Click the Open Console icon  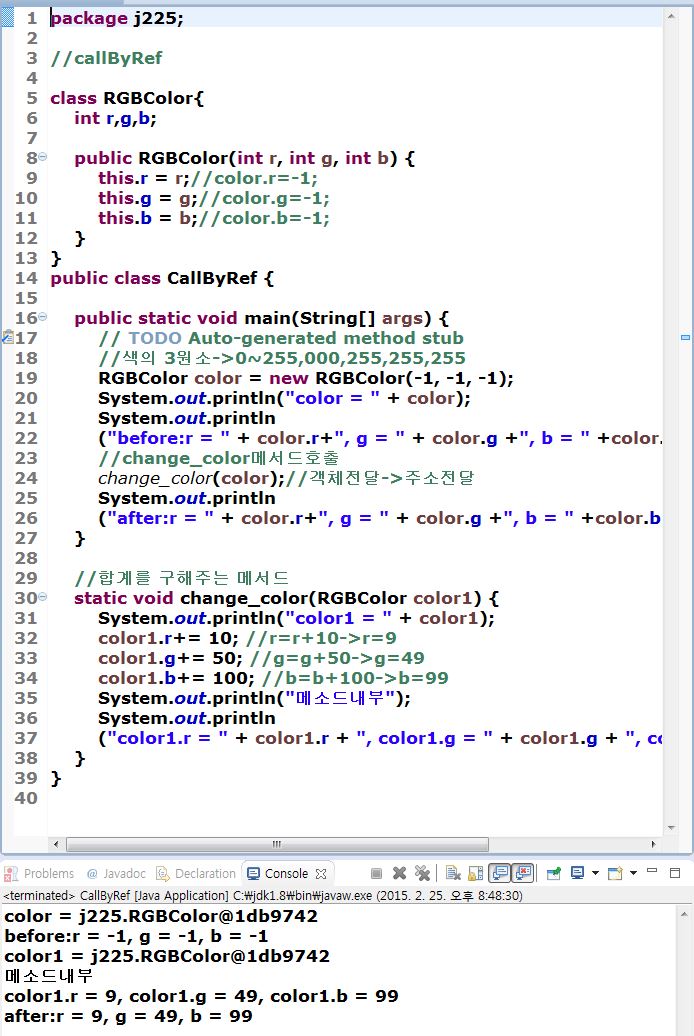[x=615, y=873]
